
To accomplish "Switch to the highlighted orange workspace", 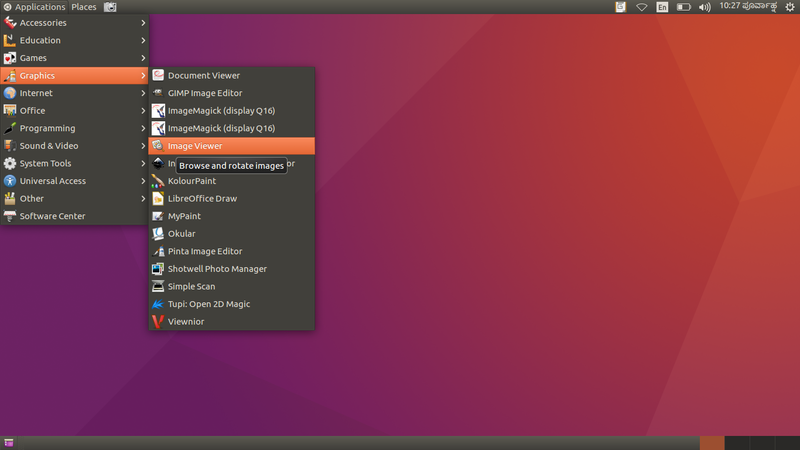I will coord(712,443).
